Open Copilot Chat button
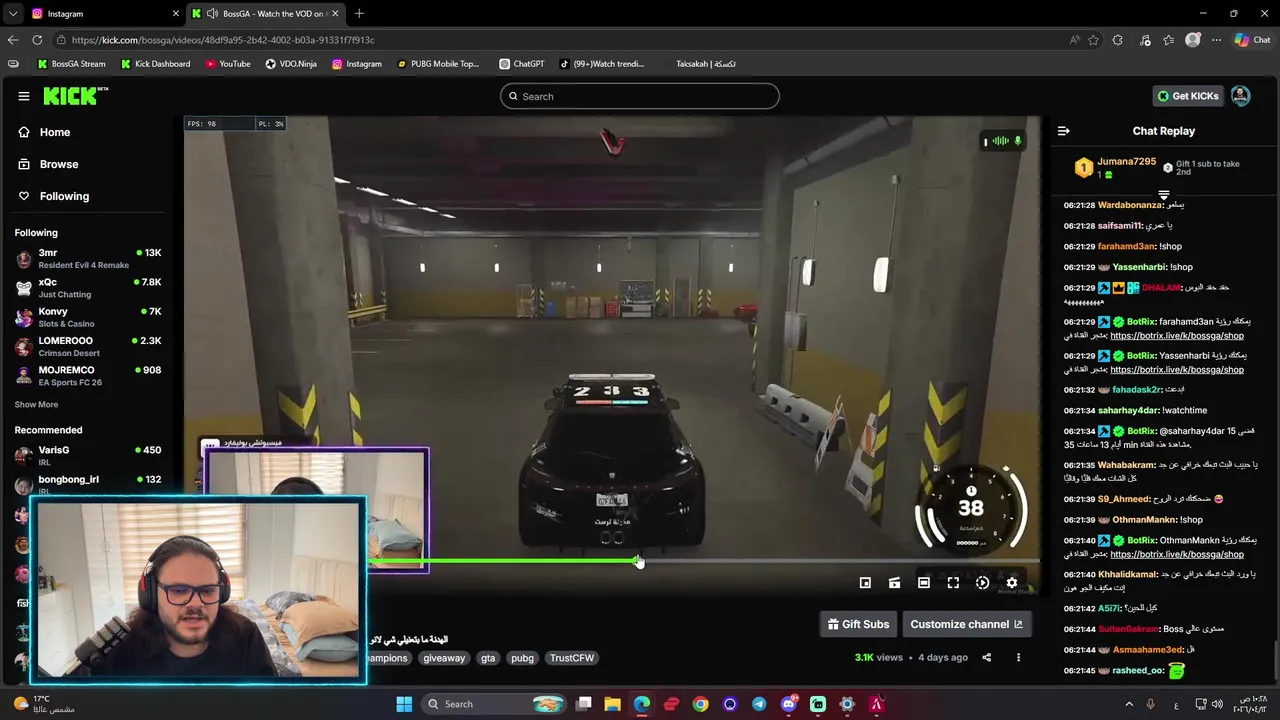 [1252, 40]
